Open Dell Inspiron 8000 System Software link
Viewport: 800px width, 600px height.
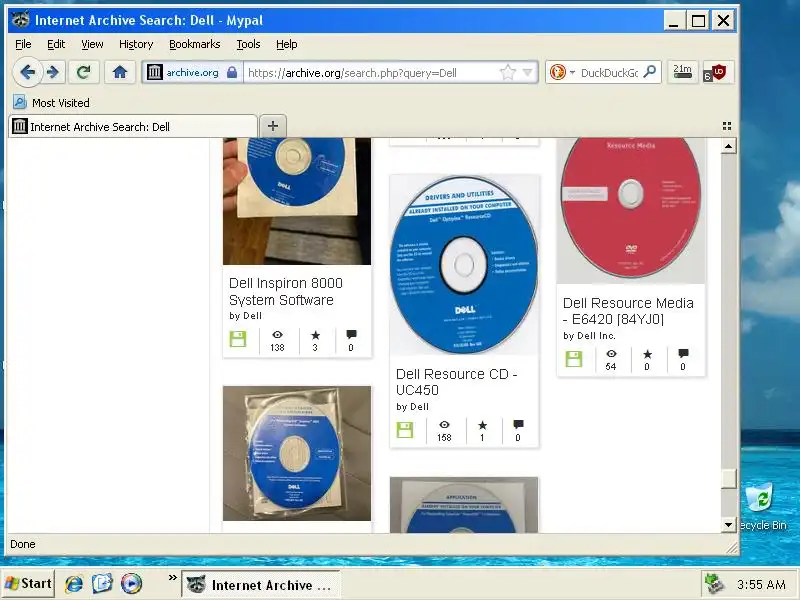pyautogui.click(x=286, y=291)
